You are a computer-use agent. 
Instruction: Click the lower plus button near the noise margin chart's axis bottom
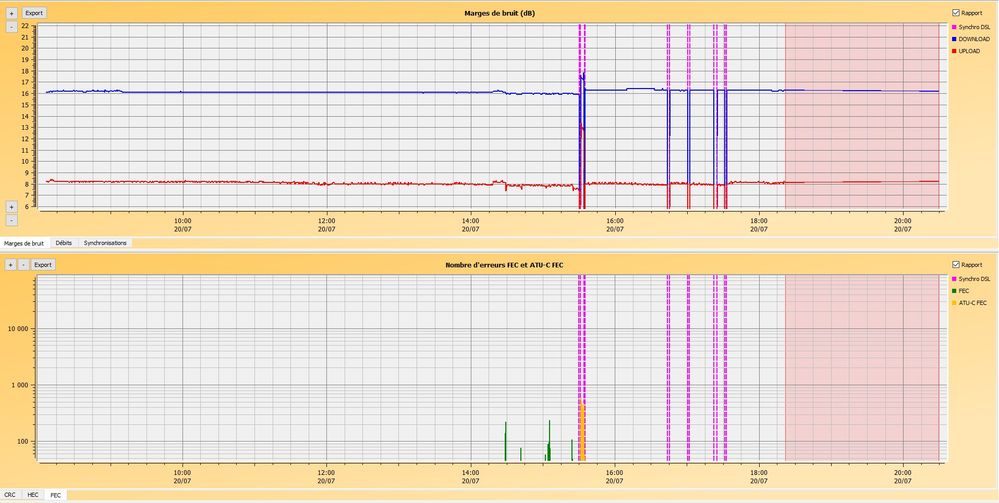coord(11,207)
